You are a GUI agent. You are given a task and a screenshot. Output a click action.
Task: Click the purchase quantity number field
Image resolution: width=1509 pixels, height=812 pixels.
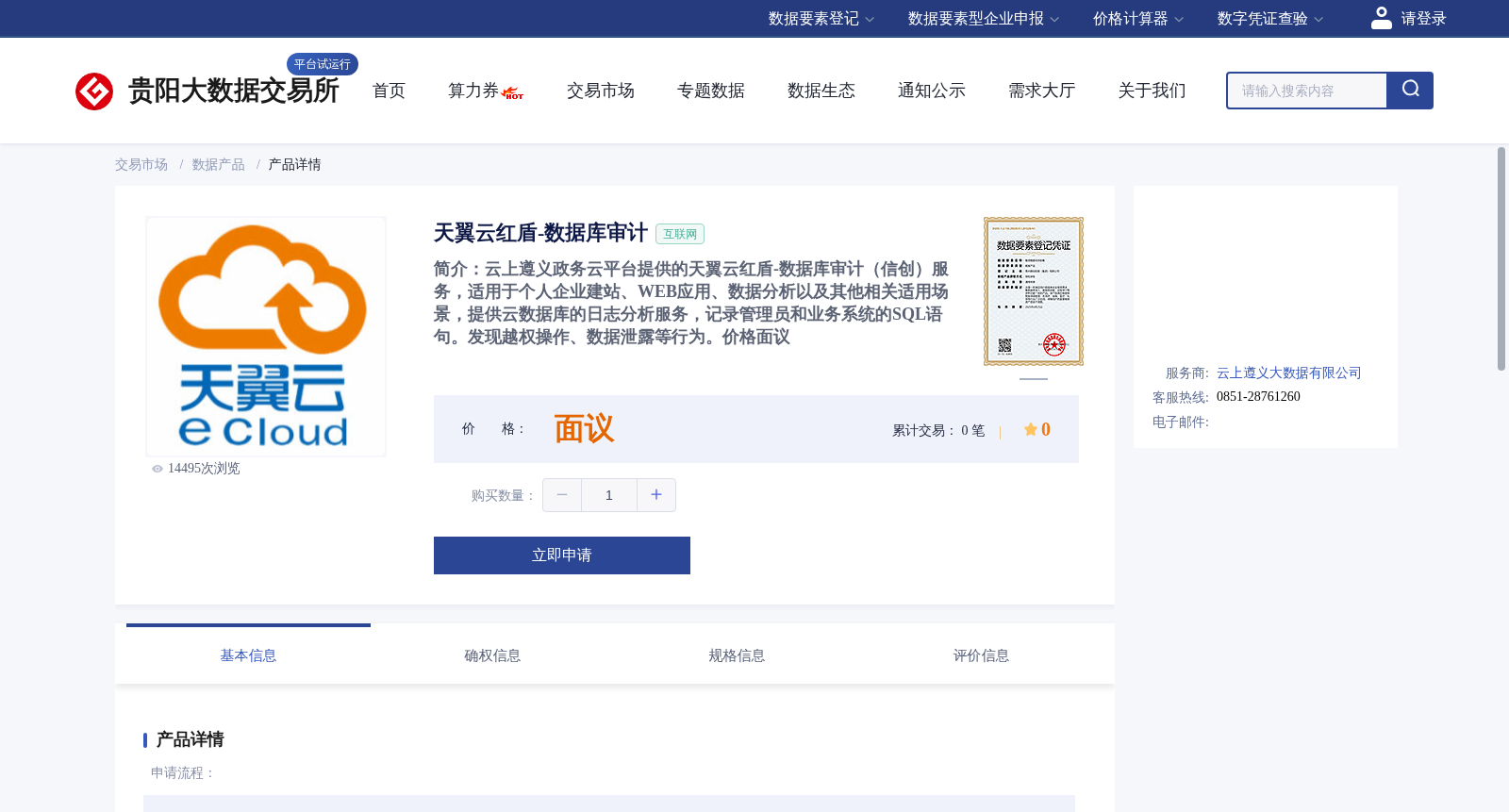609,495
